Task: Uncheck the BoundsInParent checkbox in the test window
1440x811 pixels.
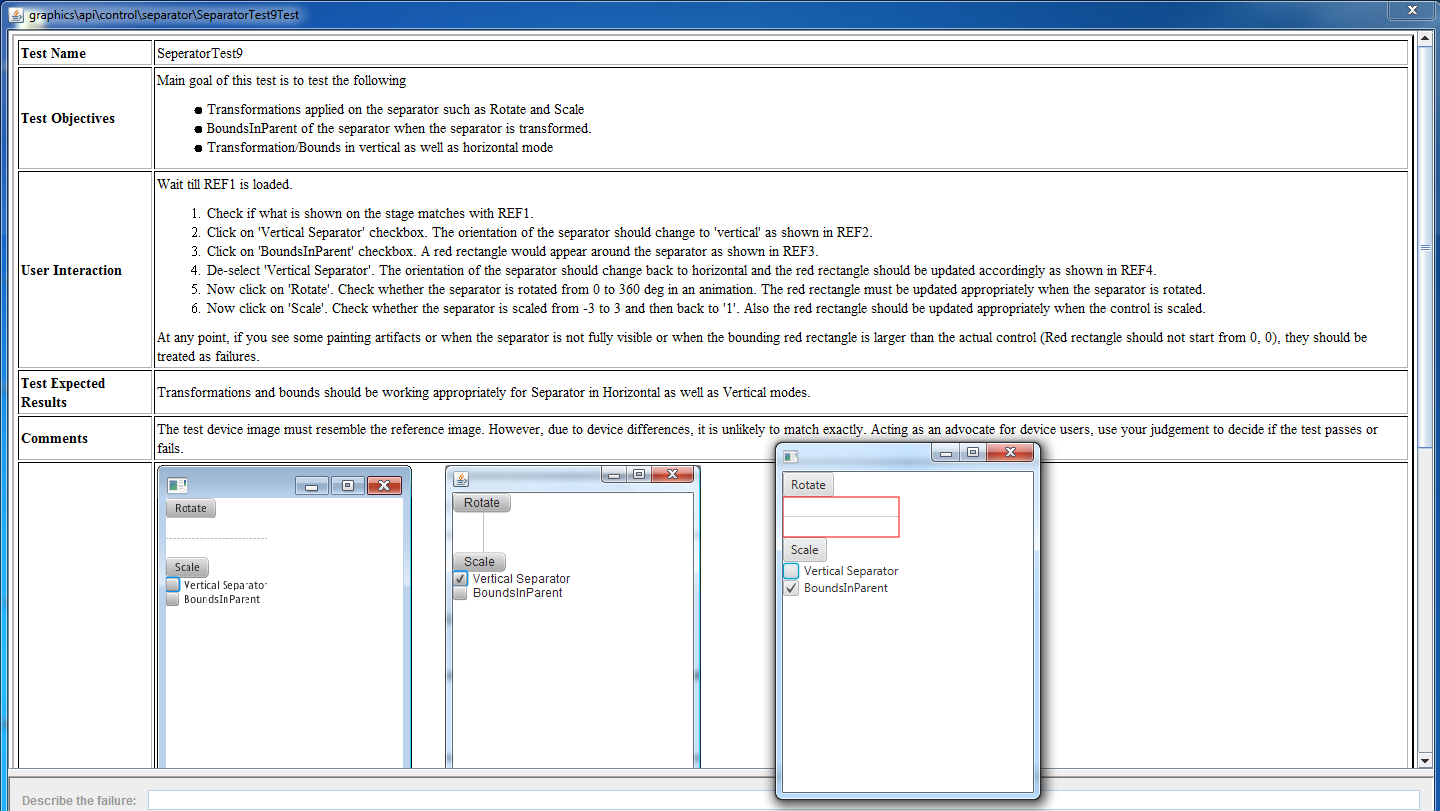Action: pos(791,588)
